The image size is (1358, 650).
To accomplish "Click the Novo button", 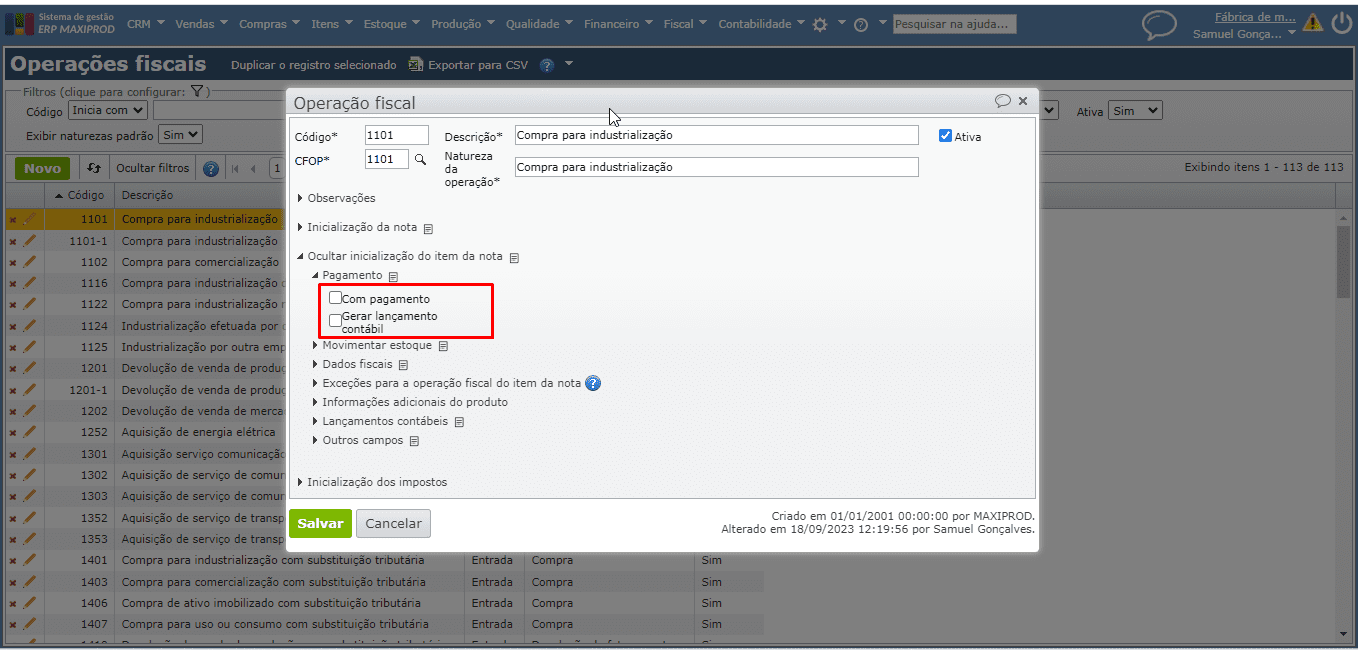I will tap(42, 168).
